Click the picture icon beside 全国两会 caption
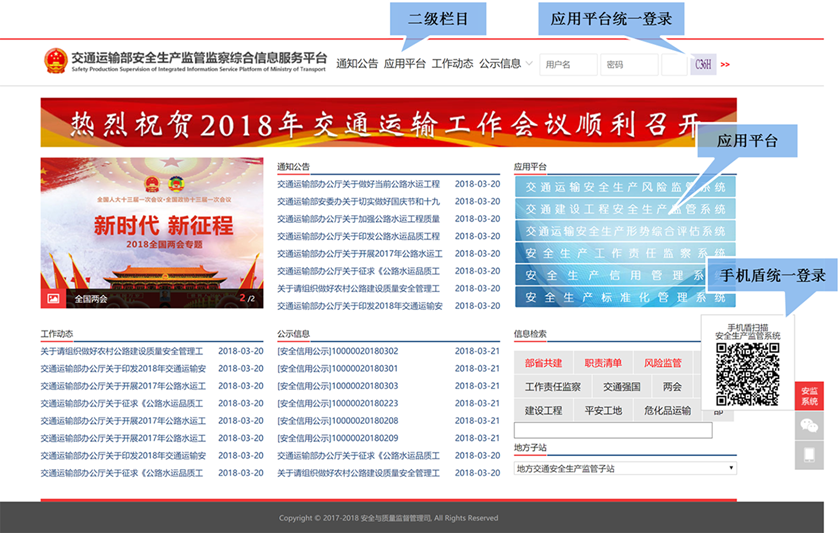Screen dimensions: 840x533 [x=53, y=299]
